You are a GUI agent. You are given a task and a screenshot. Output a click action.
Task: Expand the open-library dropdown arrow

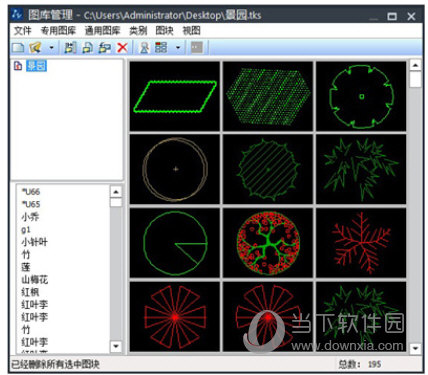pyautogui.click(x=51, y=48)
